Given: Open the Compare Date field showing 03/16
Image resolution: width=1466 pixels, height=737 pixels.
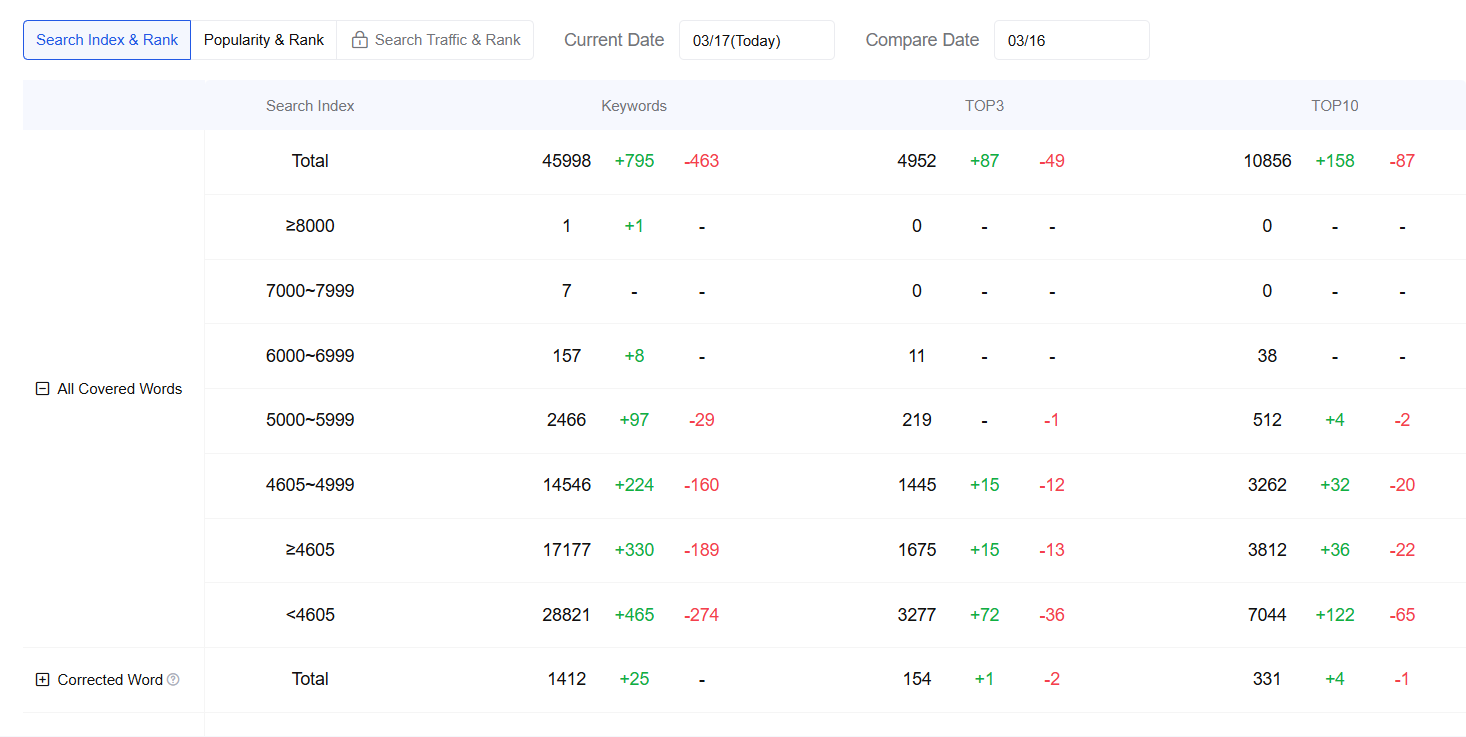Looking at the screenshot, I should (x=1071, y=40).
